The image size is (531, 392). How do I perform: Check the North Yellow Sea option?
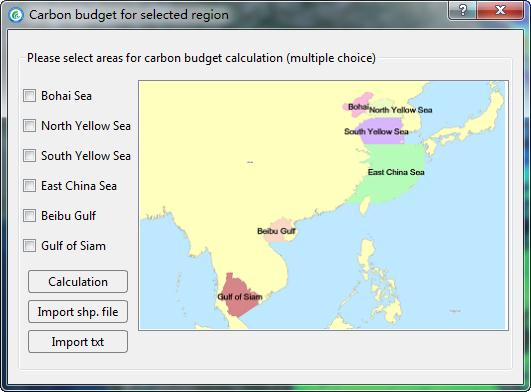pos(29,126)
